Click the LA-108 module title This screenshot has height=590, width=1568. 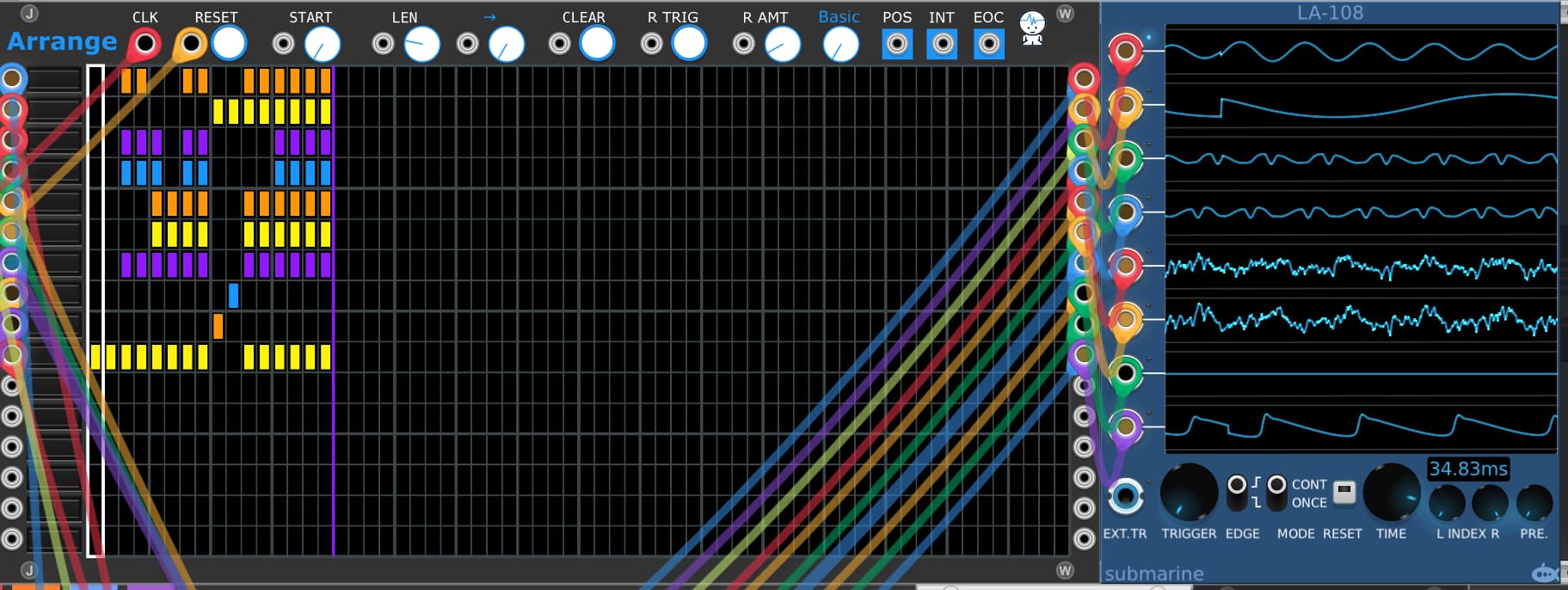(1330, 13)
